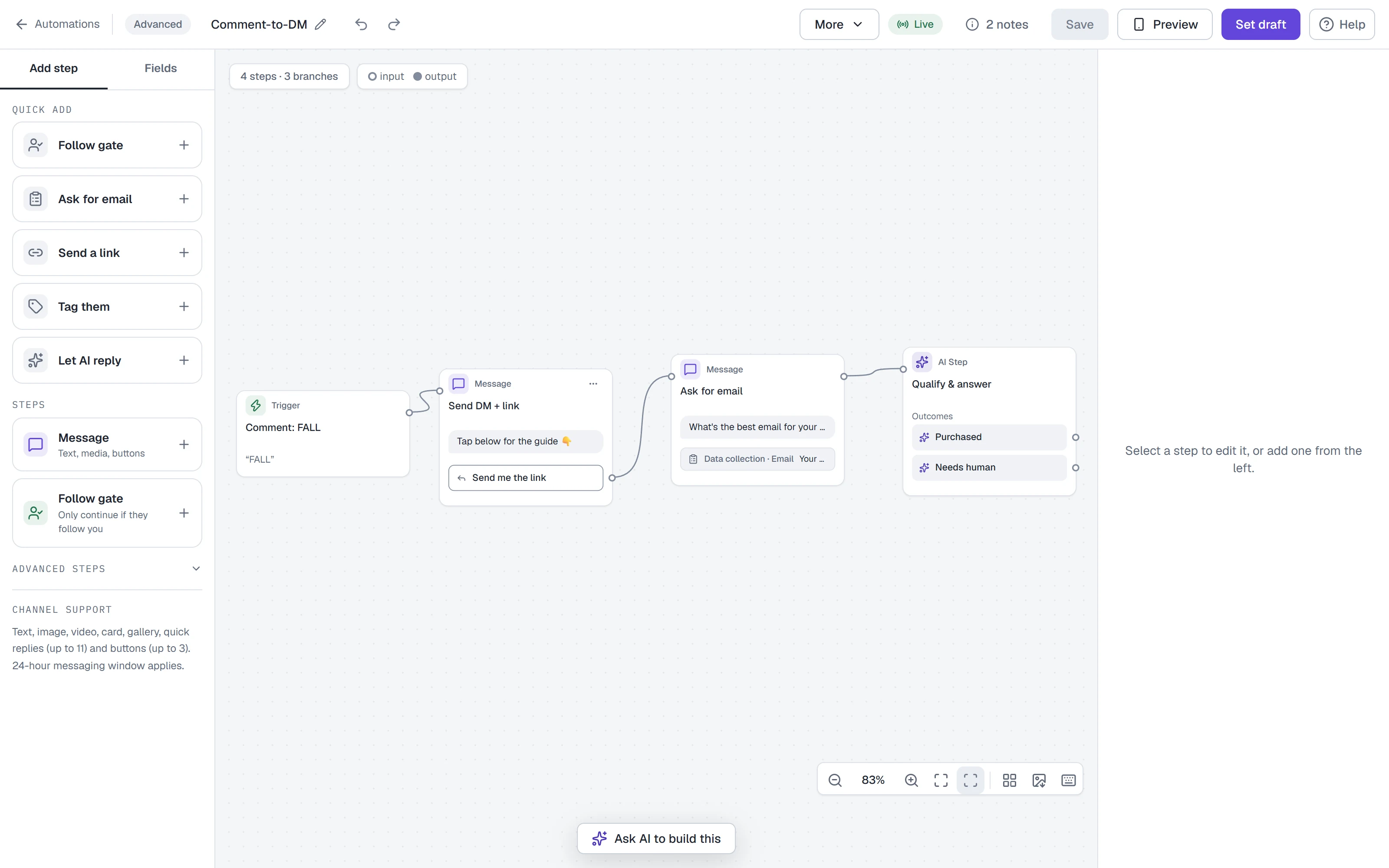Select the Needs human outcome
This screenshot has width=1389, height=868.
(x=989, y=467)
